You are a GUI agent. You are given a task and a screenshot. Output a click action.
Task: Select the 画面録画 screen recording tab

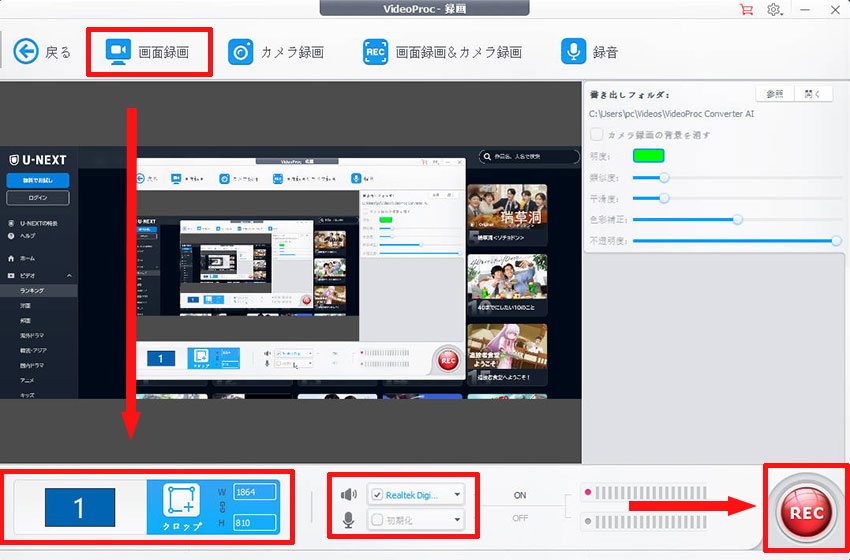147,52
